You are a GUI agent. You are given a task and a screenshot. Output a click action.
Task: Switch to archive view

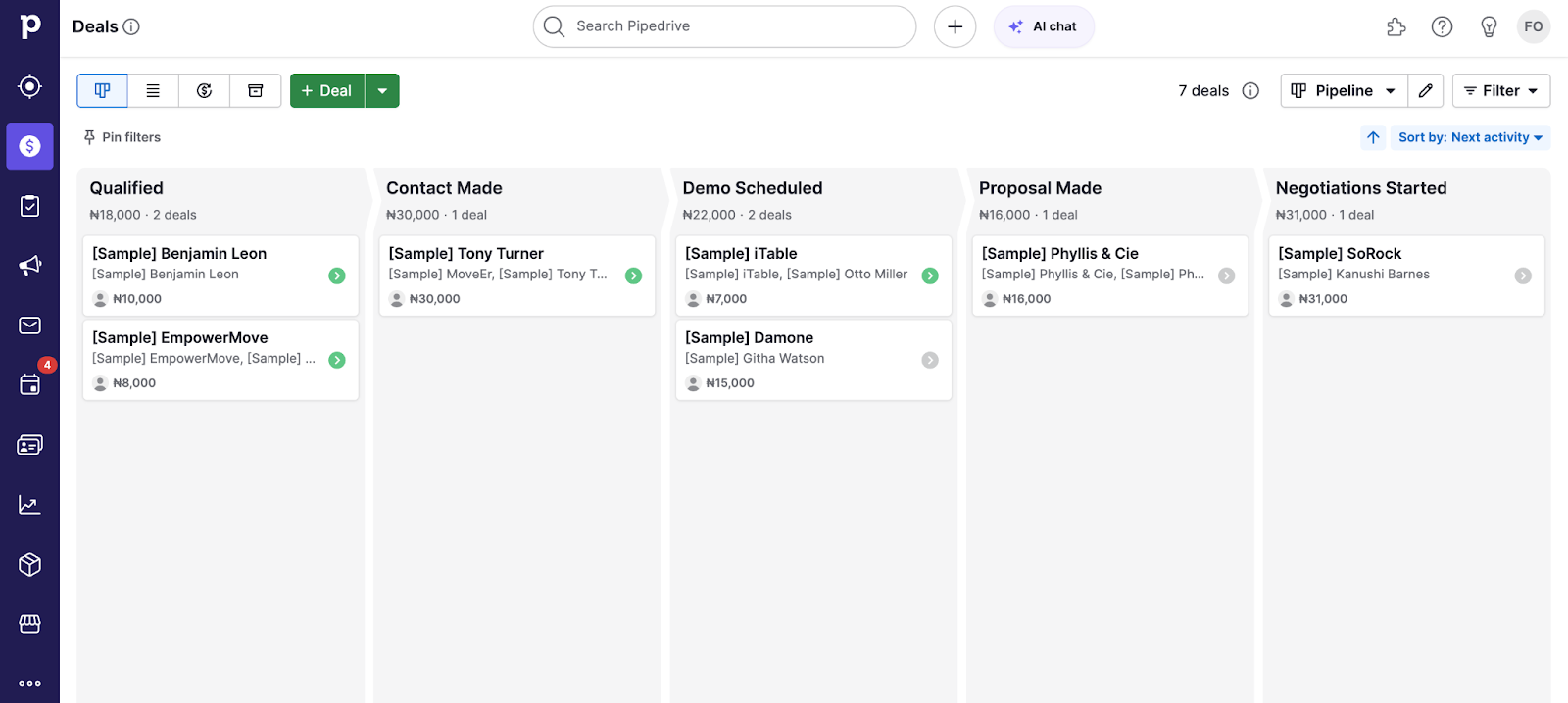[x=255, y=91]
